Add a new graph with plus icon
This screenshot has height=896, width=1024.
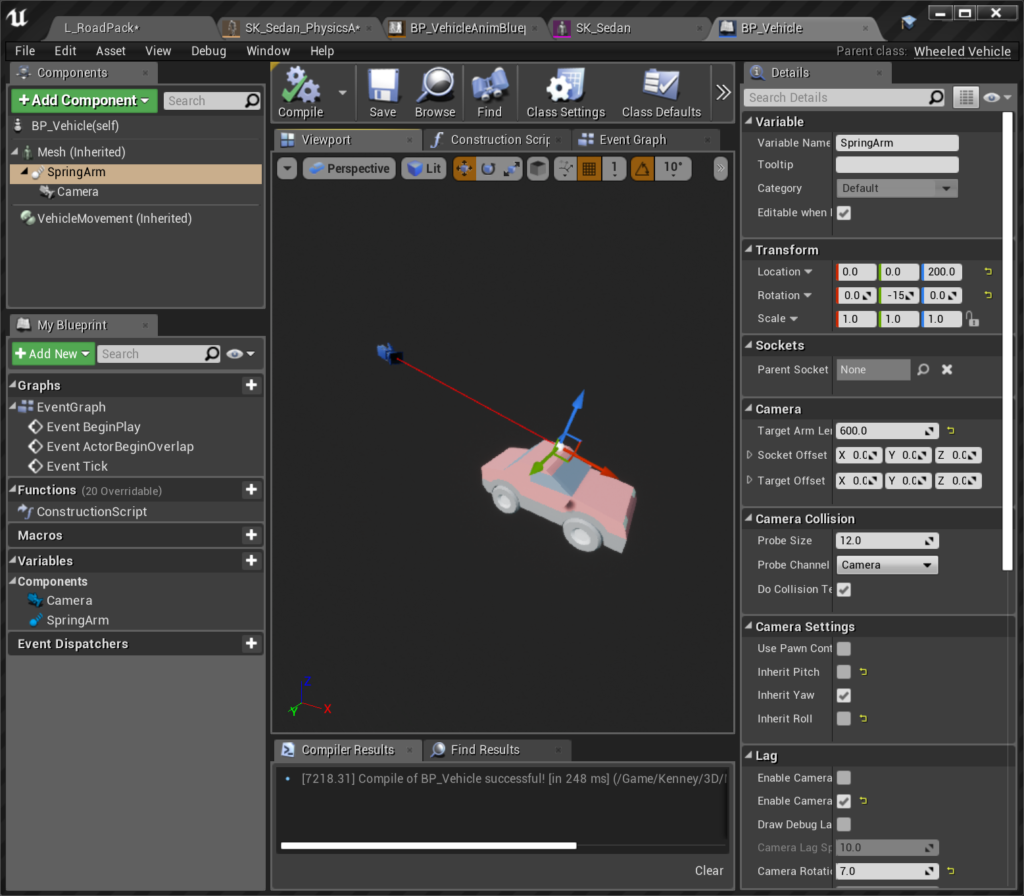[x=251, y=385]
